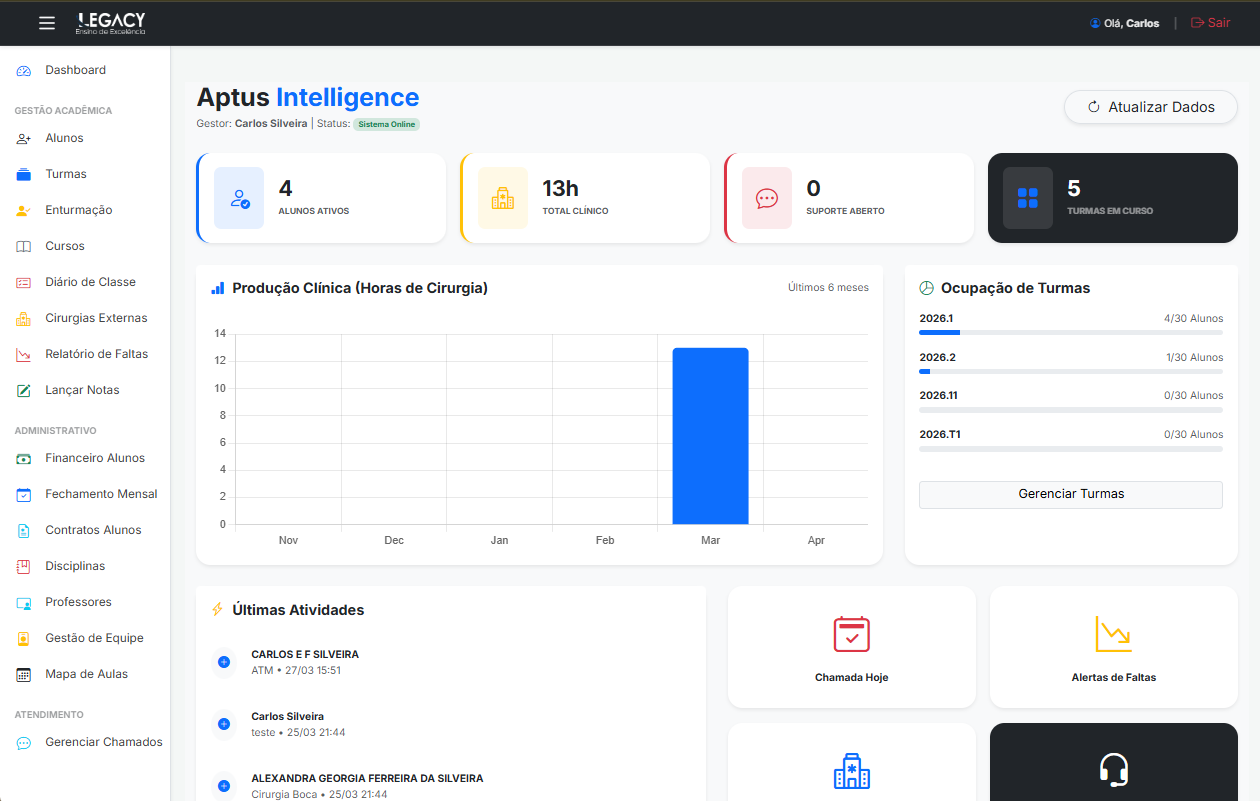
Task: Go to Financeiro Alunos page
Action: tap(95, 458)
